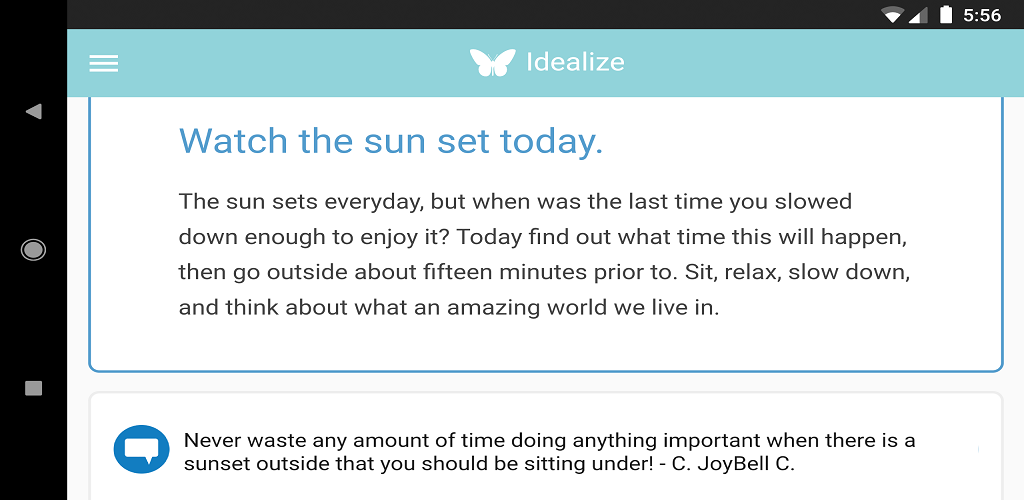Tap the Android recents square button
Viewport: 1024px width, 500px height.
coord(34,388)
